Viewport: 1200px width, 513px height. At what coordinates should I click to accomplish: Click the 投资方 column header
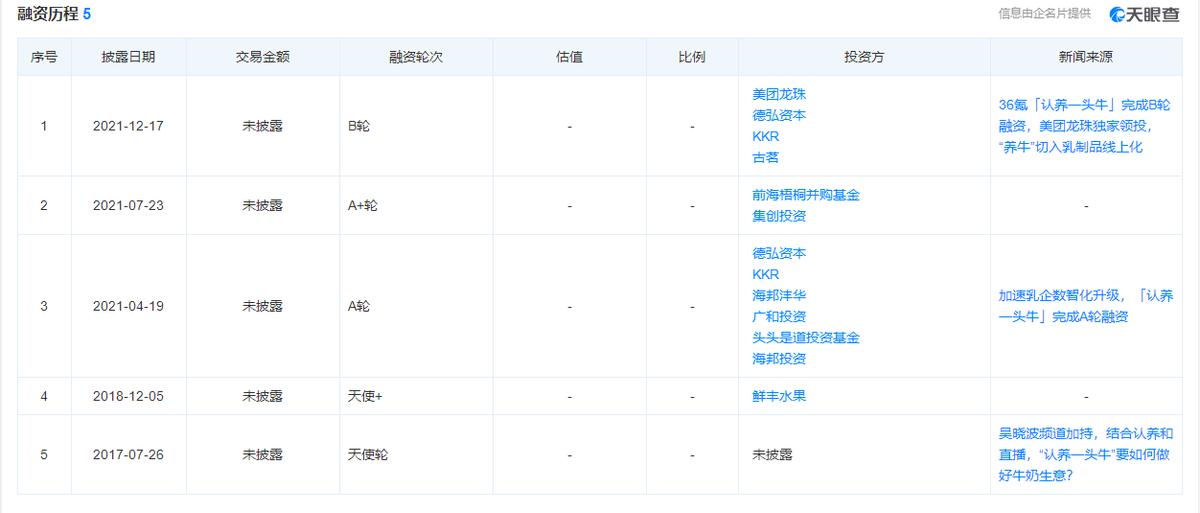[x=864, y=57]
